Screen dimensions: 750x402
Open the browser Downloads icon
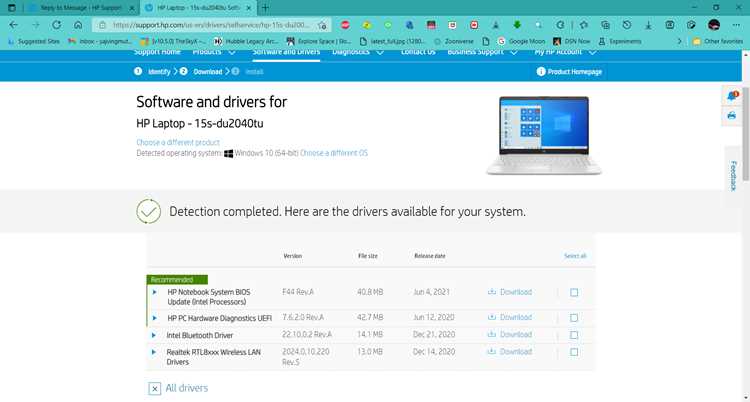click(648, 25)
